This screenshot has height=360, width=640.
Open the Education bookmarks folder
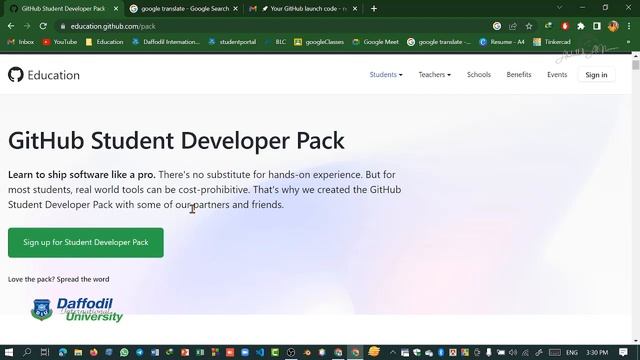(104, 42)
